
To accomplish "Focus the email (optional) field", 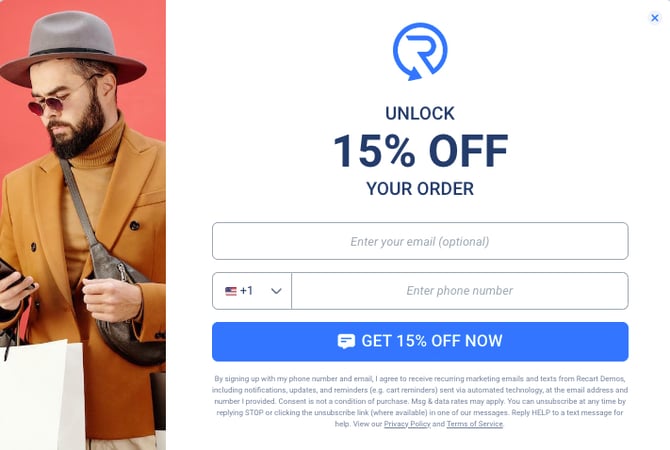I will (x=420, y=241).
